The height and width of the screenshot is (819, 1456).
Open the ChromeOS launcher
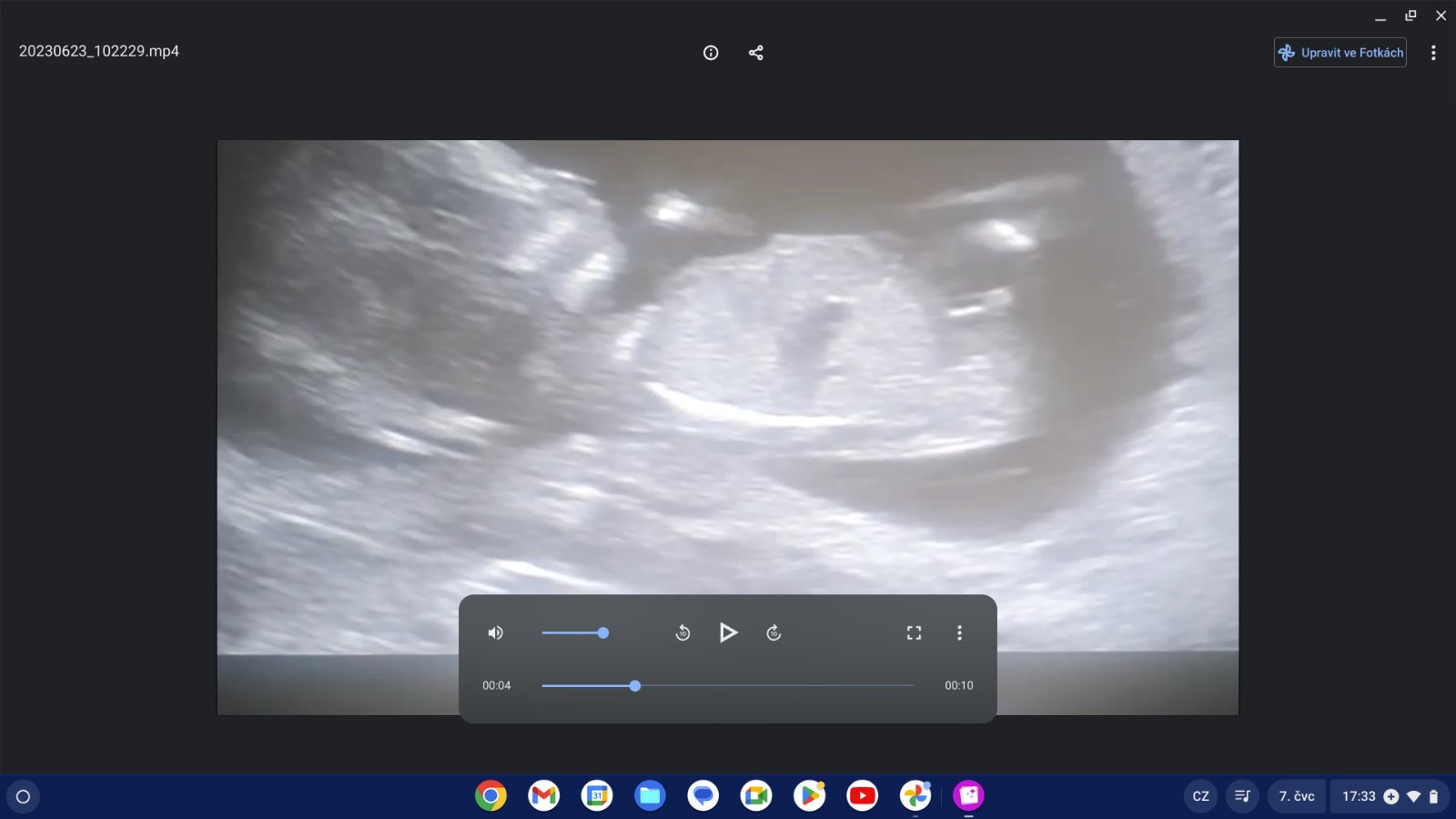click(x=24, y=796)
